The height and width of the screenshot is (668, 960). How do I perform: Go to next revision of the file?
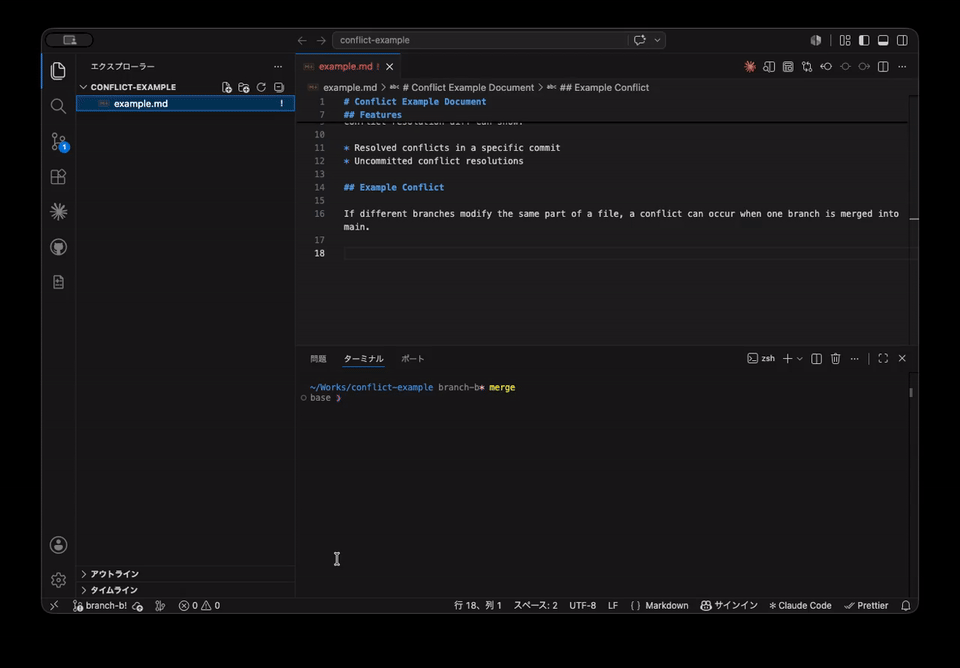864,67
